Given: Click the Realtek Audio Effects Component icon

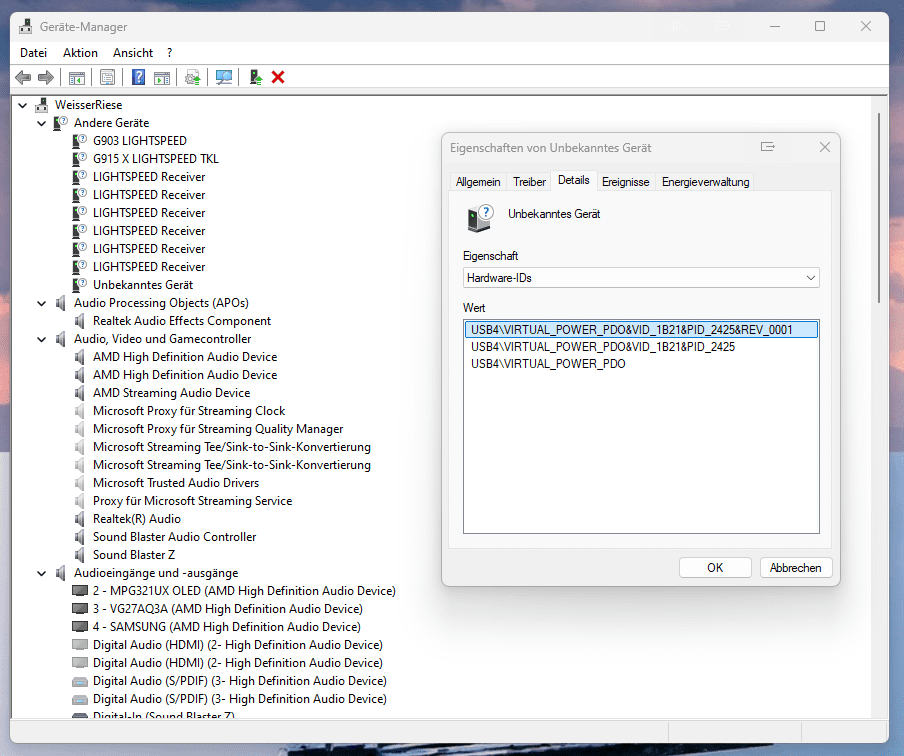Looking at the screenshot, I should coord(80,321).
